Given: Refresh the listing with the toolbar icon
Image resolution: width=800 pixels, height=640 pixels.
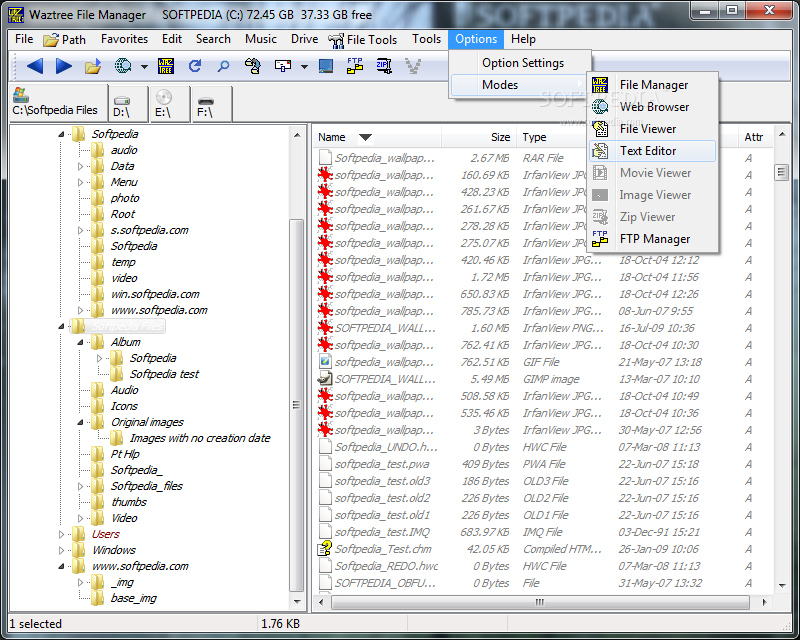Looking at the screenshot, I should coord(195,66).
